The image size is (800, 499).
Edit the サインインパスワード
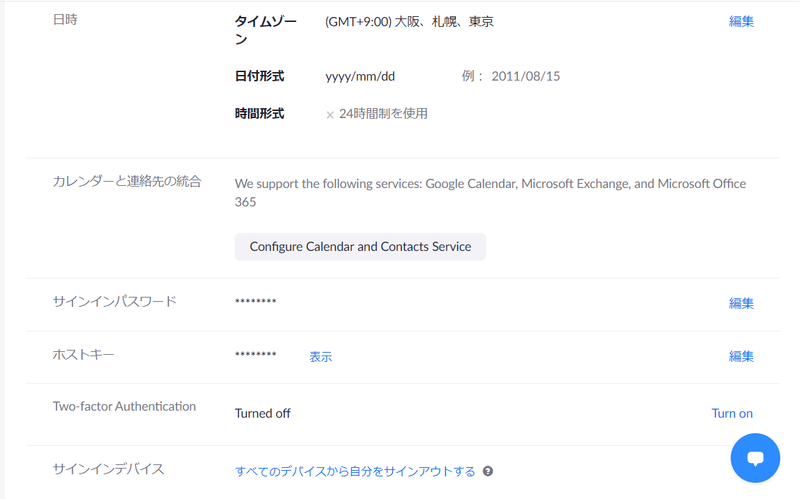tap(741, 304)
